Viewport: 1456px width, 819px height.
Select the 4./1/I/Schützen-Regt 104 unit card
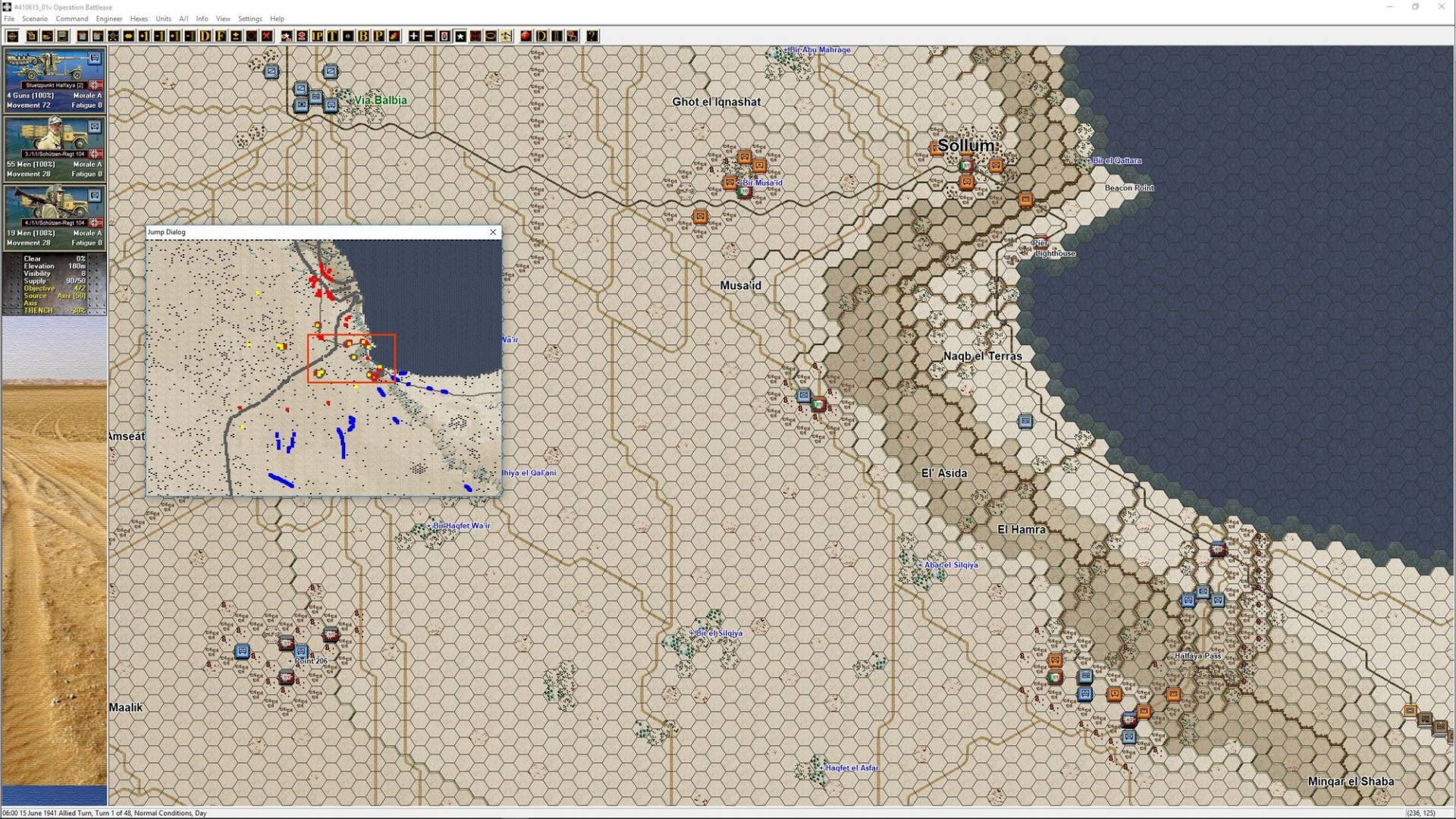click(53, 217)
